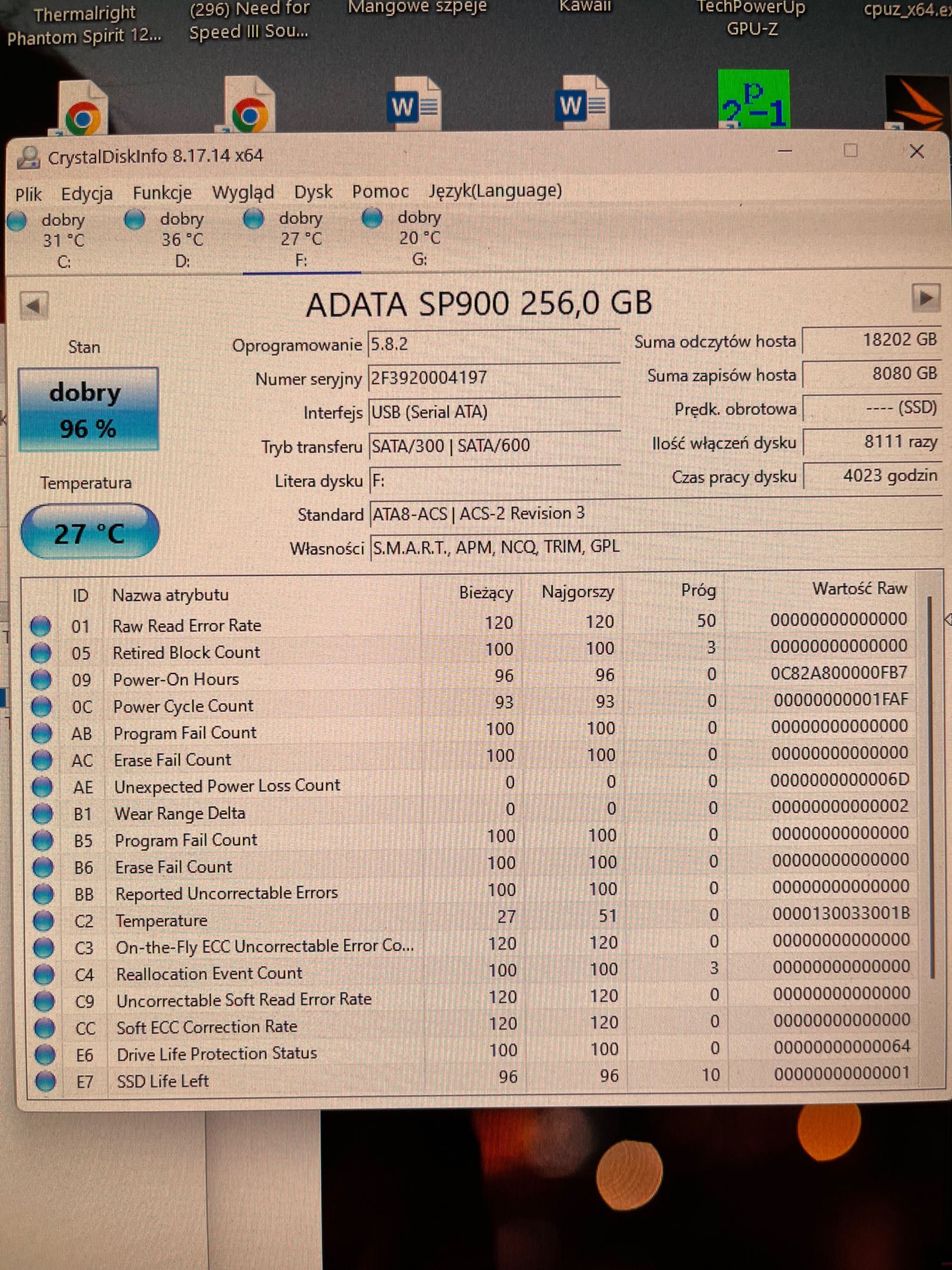Close the CrystalDiskInfo window
Viewport: 952px width, 1270px height.
click(916, 151)
